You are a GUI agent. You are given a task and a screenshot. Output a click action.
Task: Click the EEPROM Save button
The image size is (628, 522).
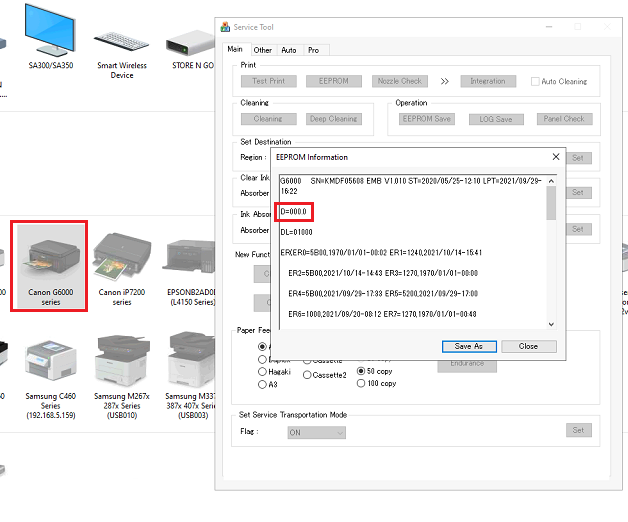coord(427,119)
